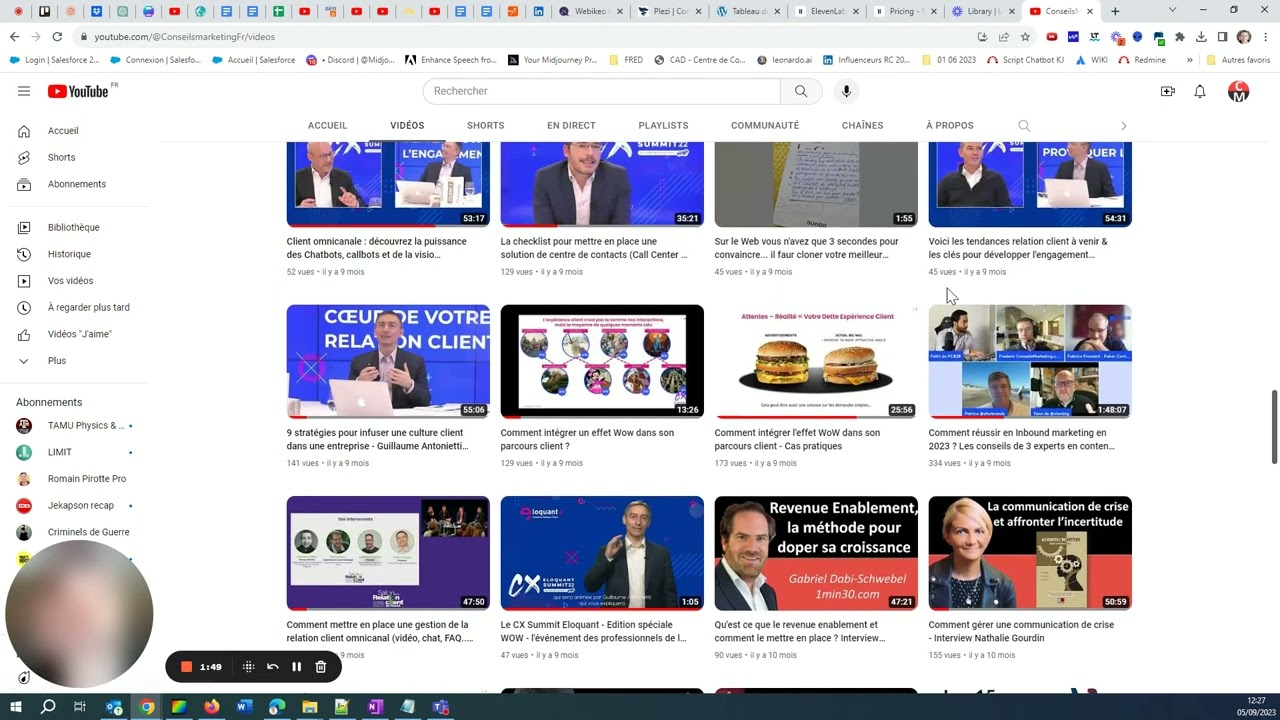1280x720 pixels.
Task: Open Inbound marketing 1:48:07 thumbnail
Action: [1030, 361]
